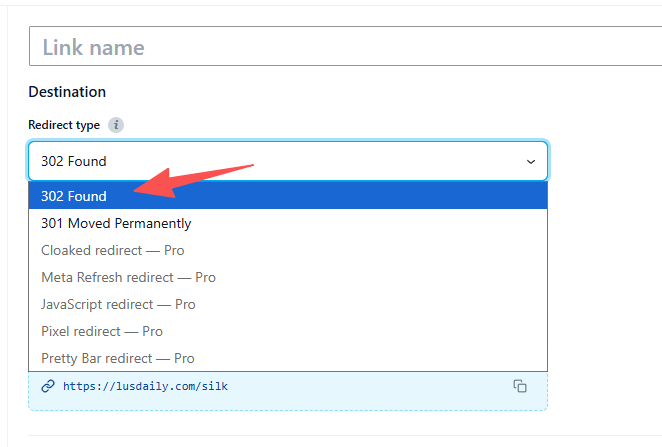Click the dashed light-blue pretty link box

point(288,390)
